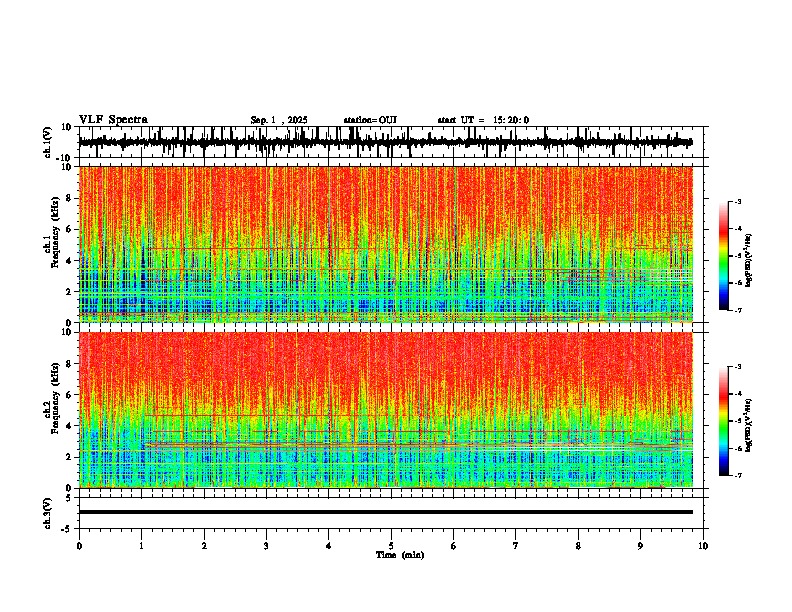Click the "-7" label on ch.1 color bar
This screenshot has height=612, width=792.
pyautogui.click(x=737, y=310)
